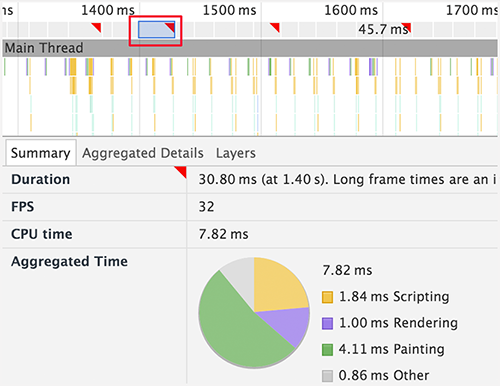The width and height of the screenshot is (500, 386).
Task: Open the Summary tab
Action: point(41,153)
